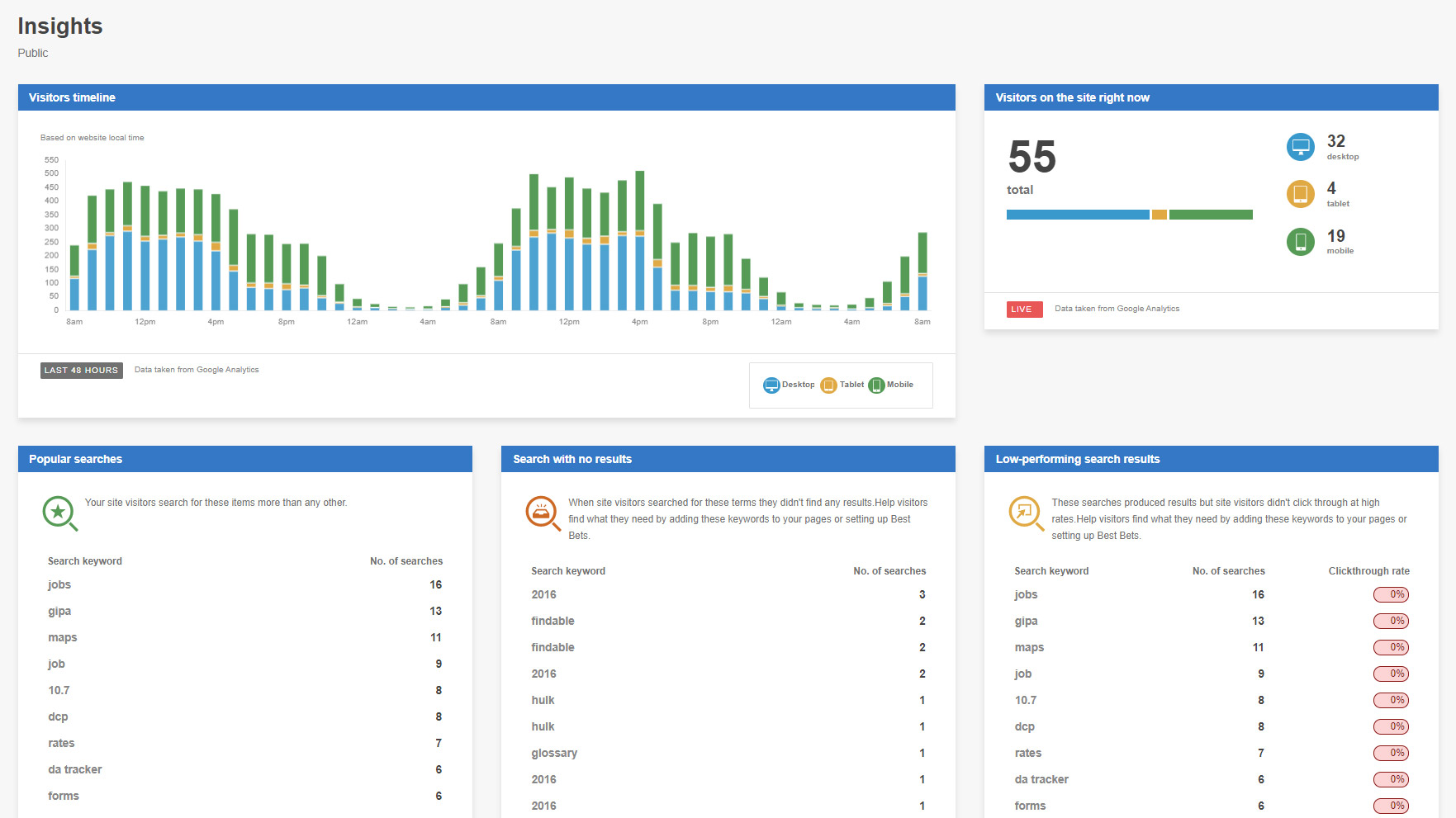Click the tablet device icon showing 4 visitors
The height and width of the screenshot is (818, 1456).
pos(1299,194)
